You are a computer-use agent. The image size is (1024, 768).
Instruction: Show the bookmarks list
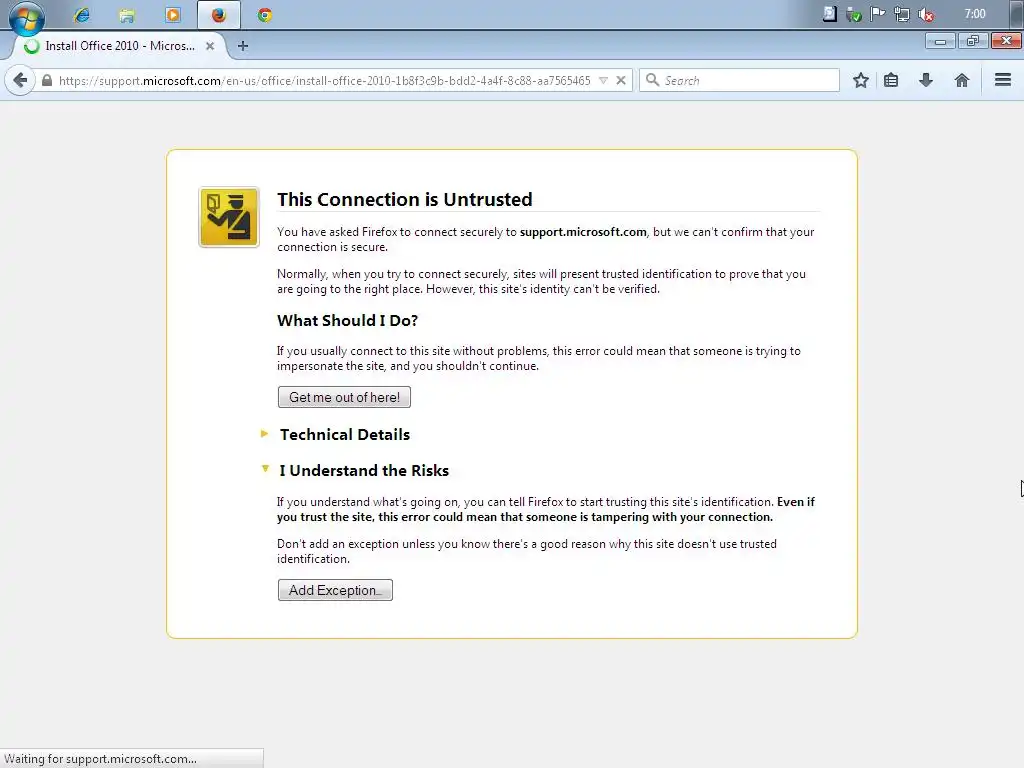(x=891, y=80)
